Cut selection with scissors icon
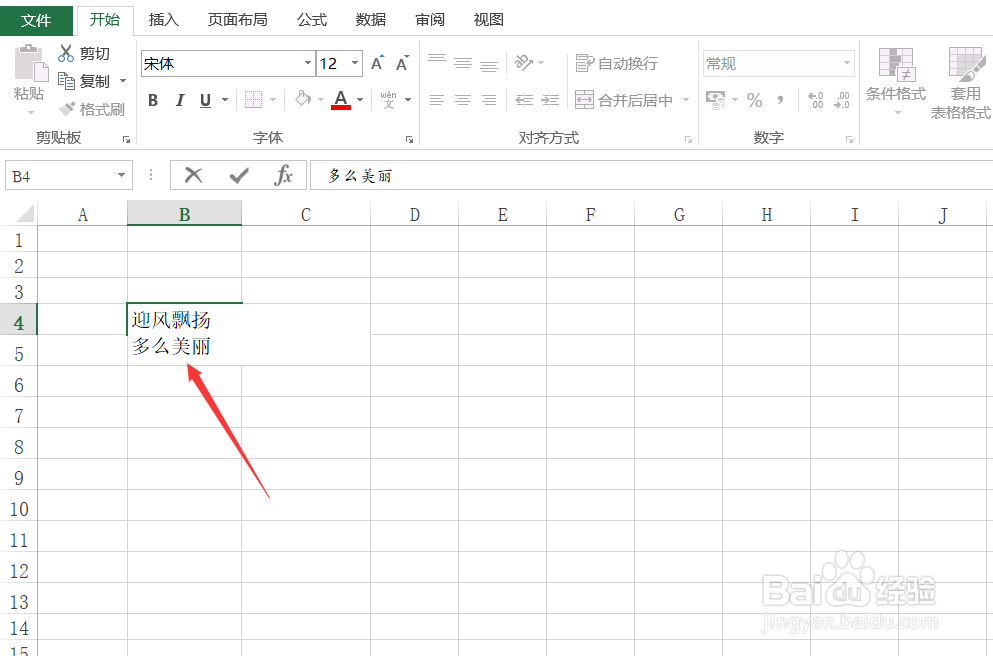 point(66,53)
